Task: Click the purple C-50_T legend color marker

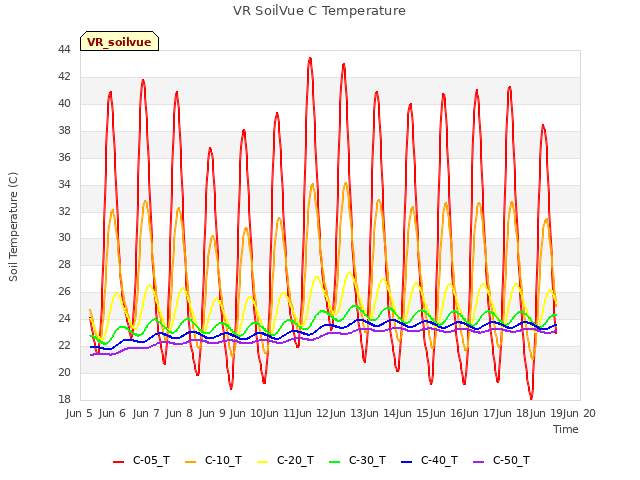Action: click(x=478, y=462)
